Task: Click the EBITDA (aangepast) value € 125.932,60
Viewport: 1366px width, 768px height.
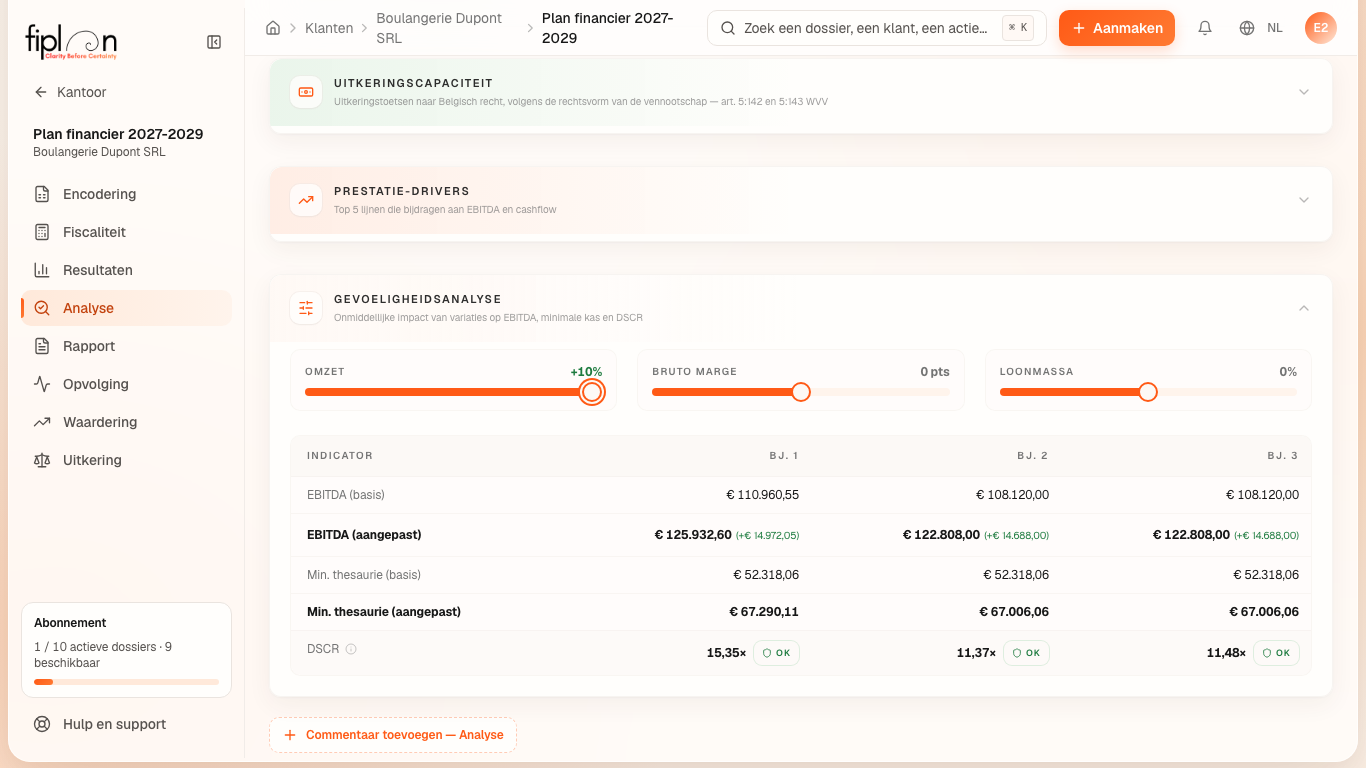Action: pos(693,535)
